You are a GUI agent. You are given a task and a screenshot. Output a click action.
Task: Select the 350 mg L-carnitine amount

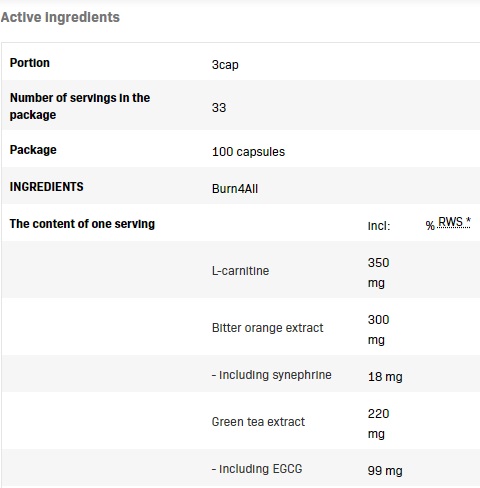click(x=378, y=273)
